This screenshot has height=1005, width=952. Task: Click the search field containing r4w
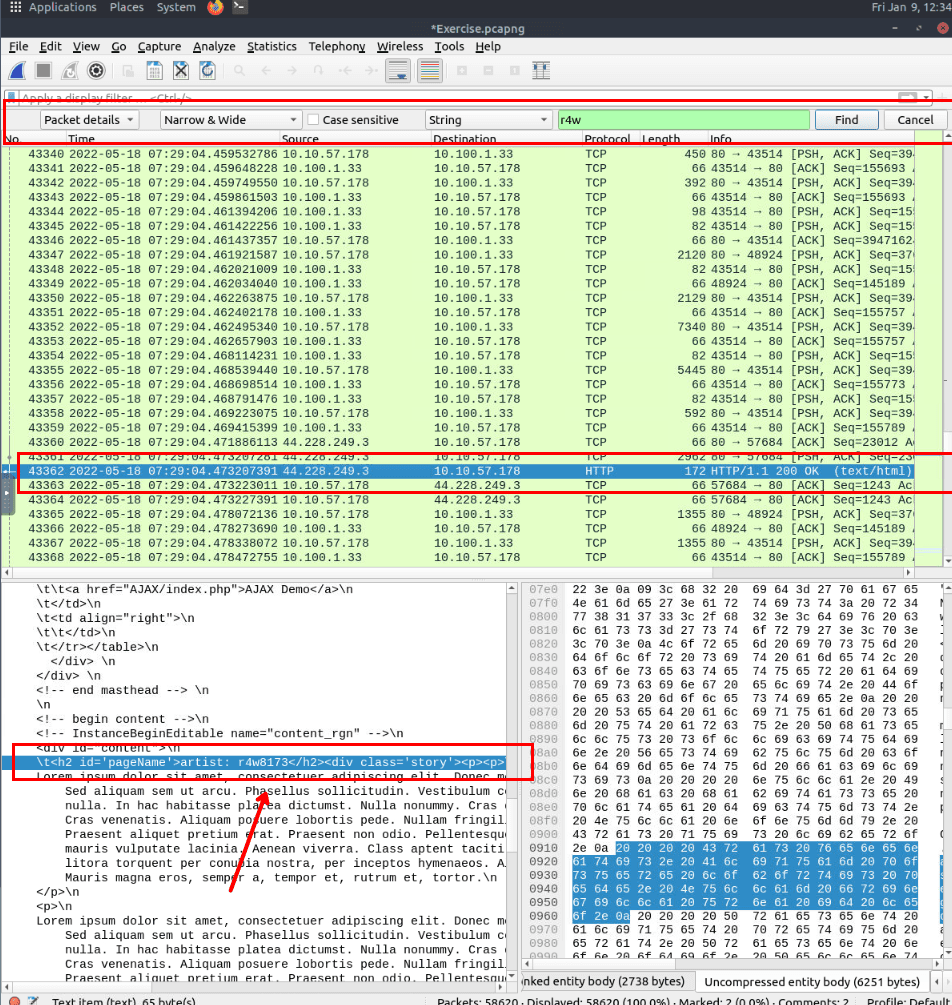click(x=682, y=120)
